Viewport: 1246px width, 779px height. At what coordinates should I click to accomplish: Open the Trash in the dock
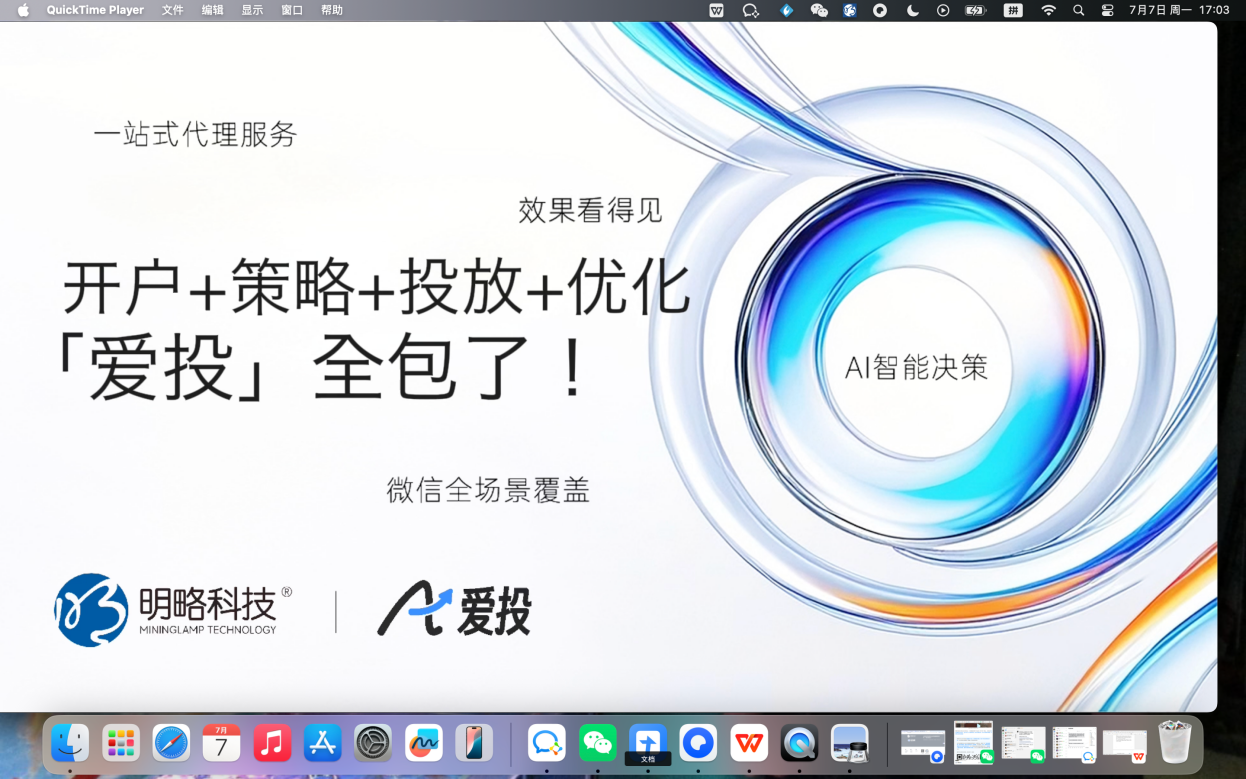pos(1175,742)
